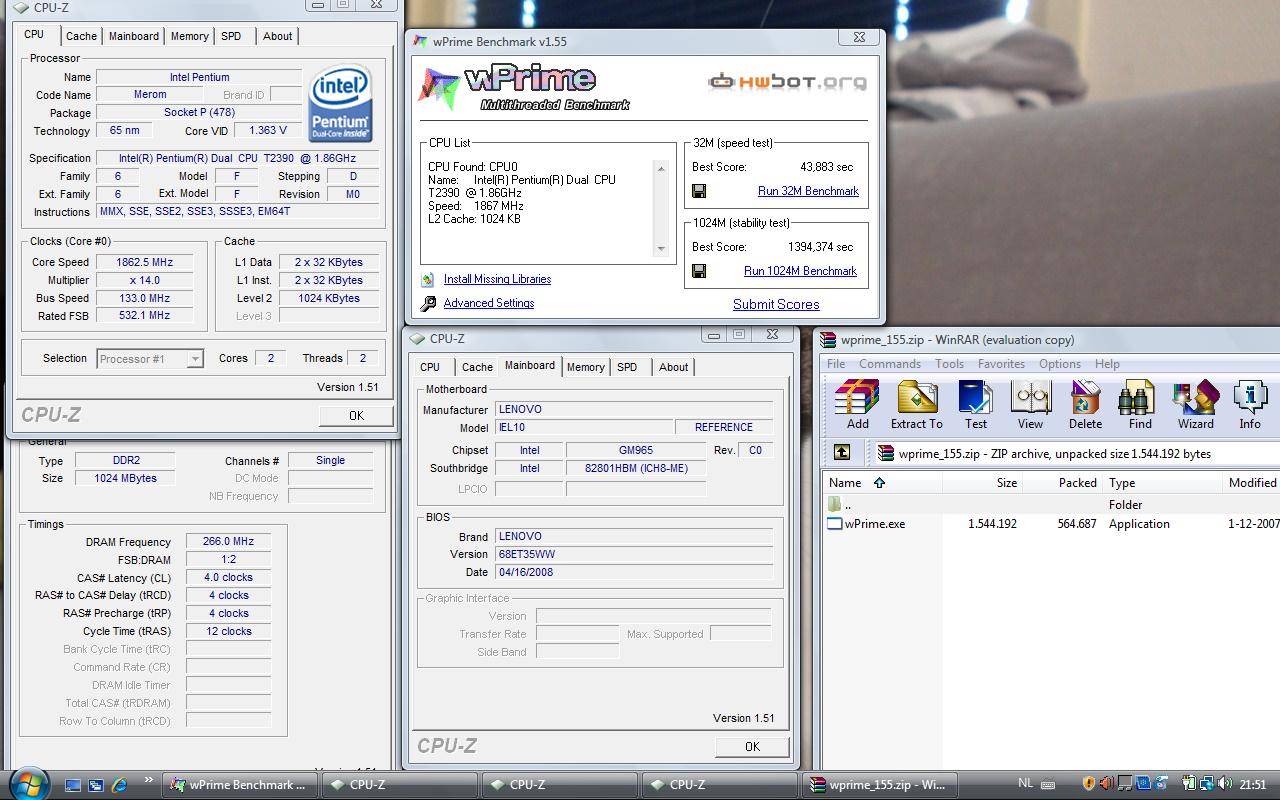Click the WinRAR archive path dropdown field

[x=1076, y=453]
